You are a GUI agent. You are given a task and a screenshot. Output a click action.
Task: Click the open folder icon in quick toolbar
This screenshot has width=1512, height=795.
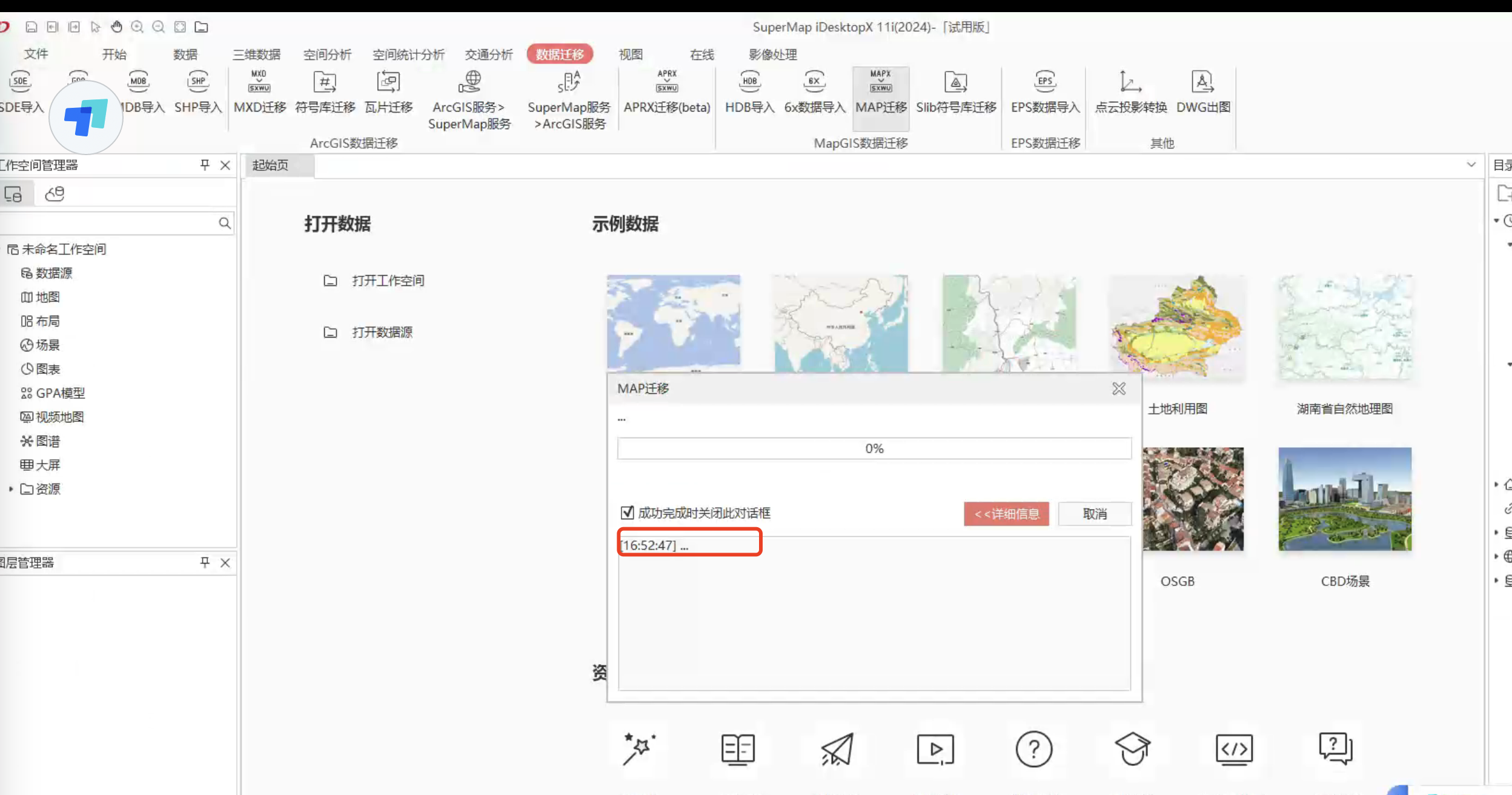201,27
